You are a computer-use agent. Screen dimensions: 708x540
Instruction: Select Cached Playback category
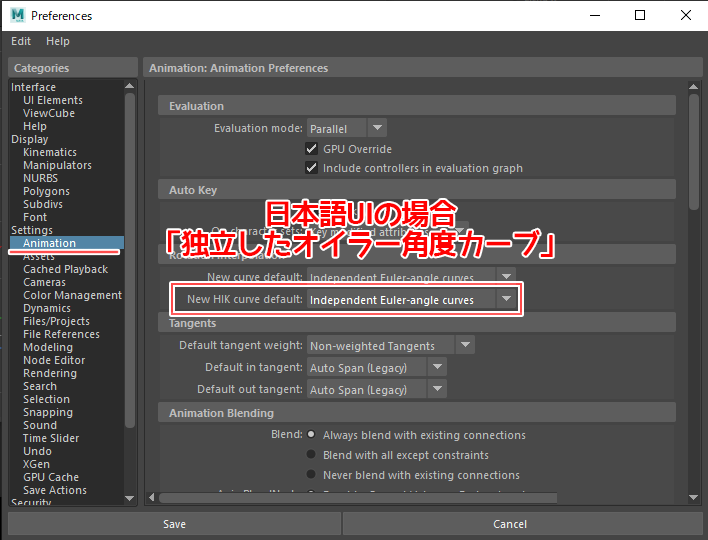pos(65,269)
